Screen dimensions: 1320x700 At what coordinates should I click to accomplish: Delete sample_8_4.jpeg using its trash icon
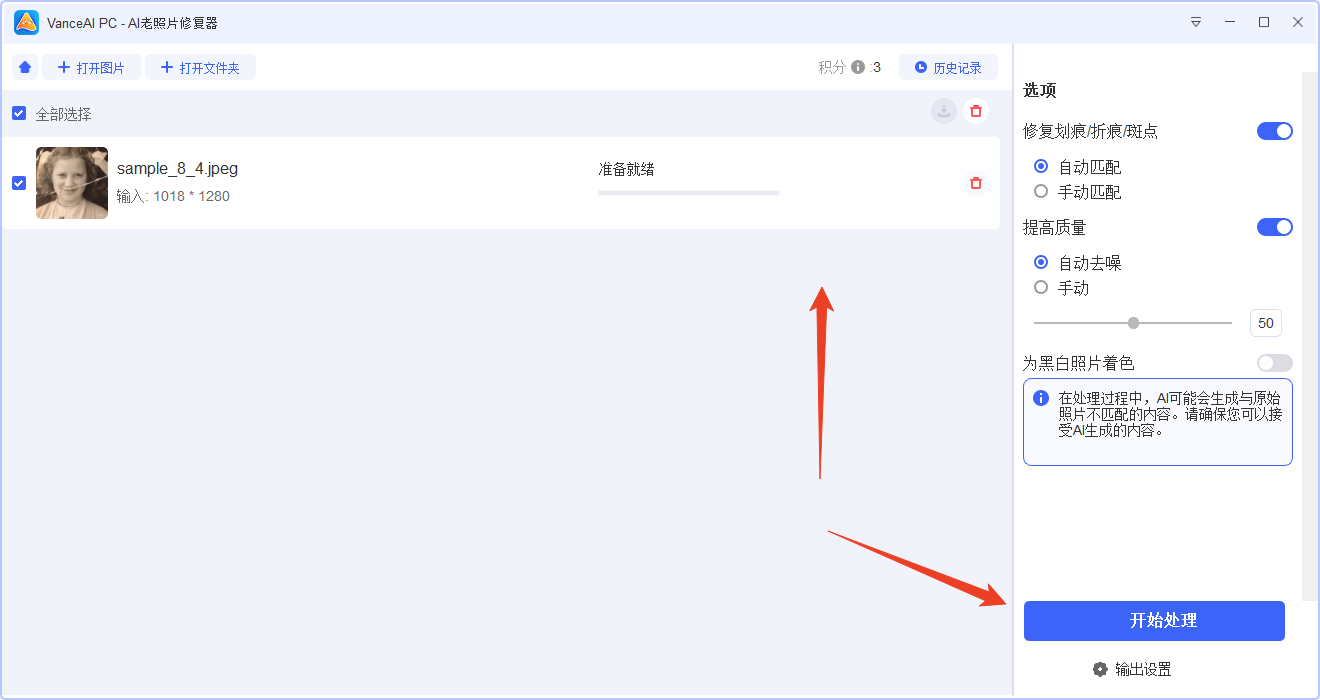click(x=976, y=183)
